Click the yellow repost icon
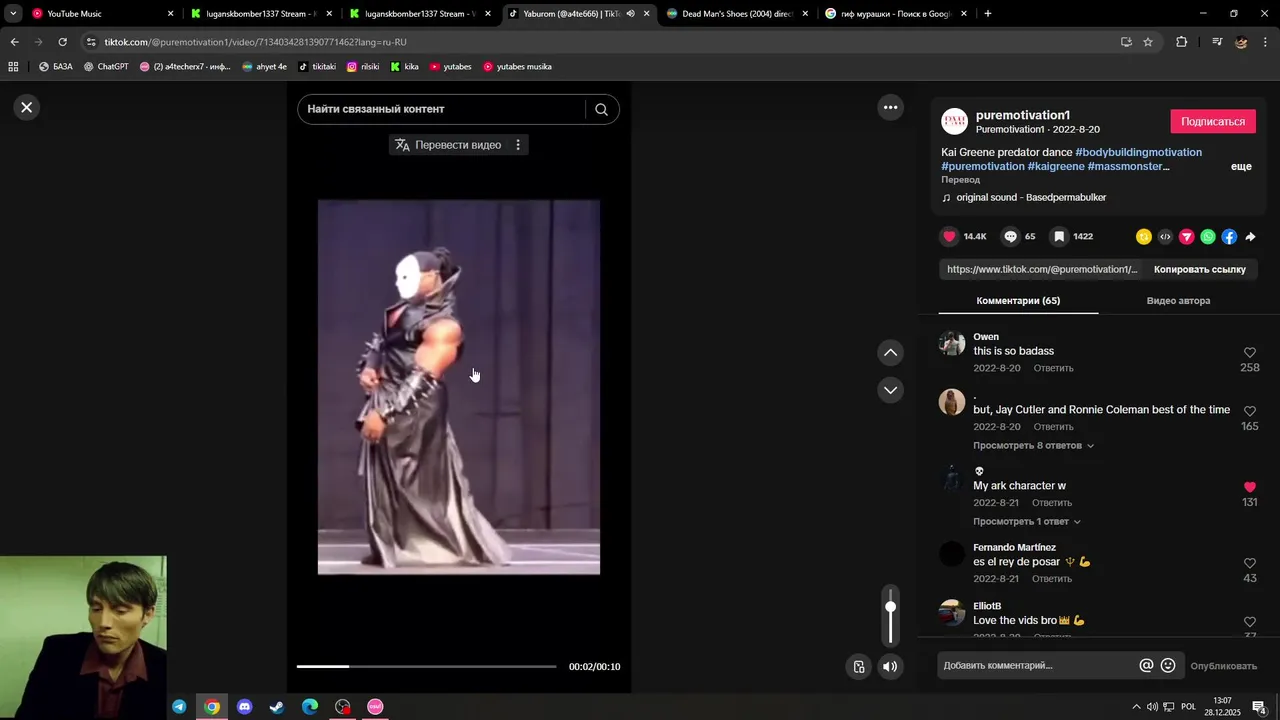The width and height of the screenshot is (1280, 720). (1144, 237)
